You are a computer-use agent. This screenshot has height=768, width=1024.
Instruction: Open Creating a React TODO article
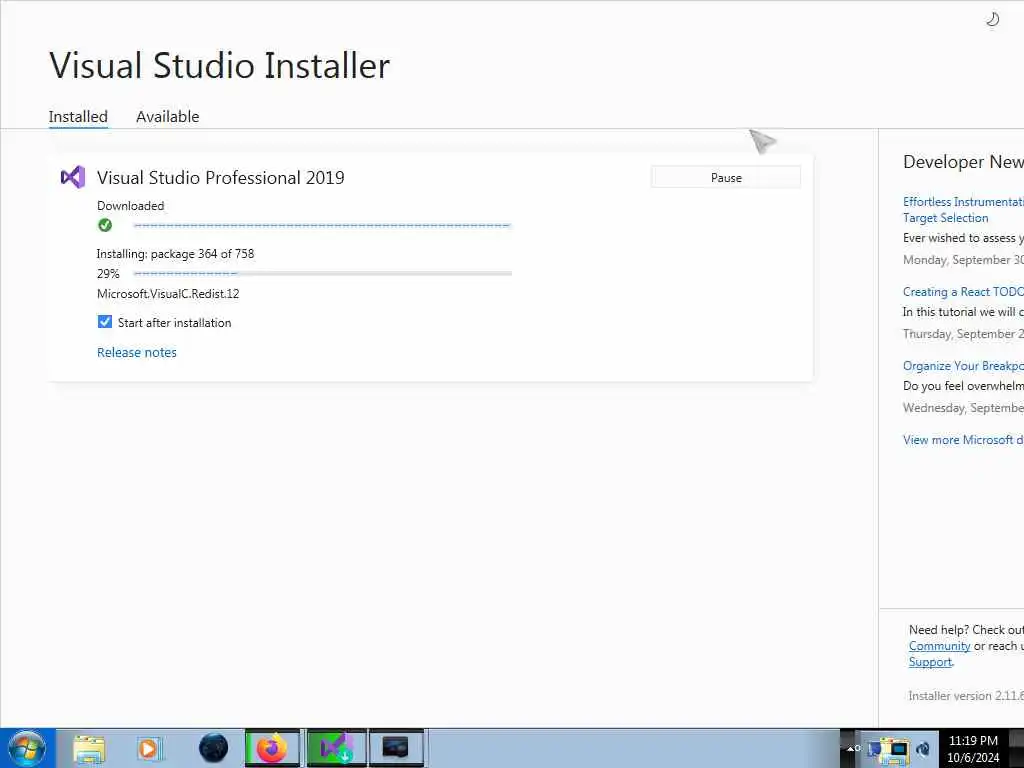pos(963,291)
